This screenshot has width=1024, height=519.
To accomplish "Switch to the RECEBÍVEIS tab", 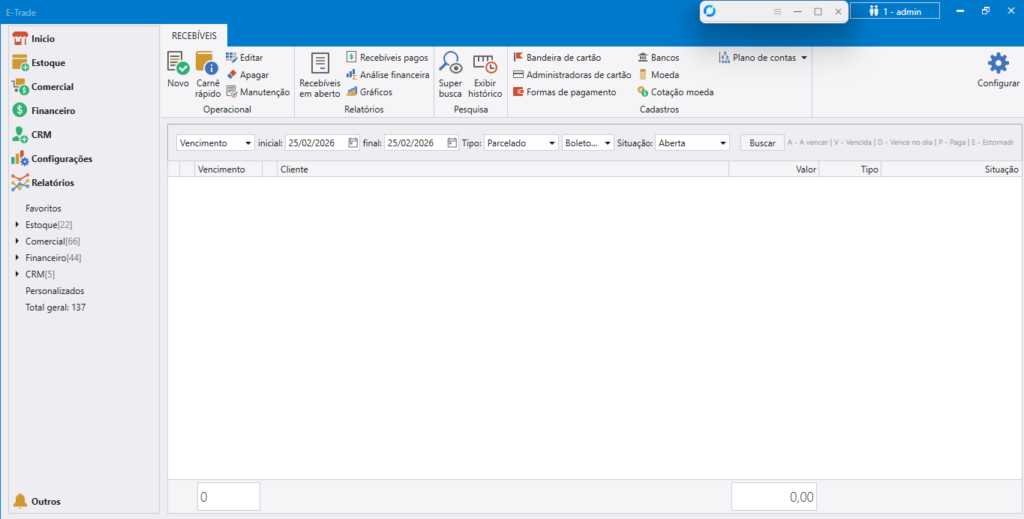I will pyautogui.click(x=194, y=34).
